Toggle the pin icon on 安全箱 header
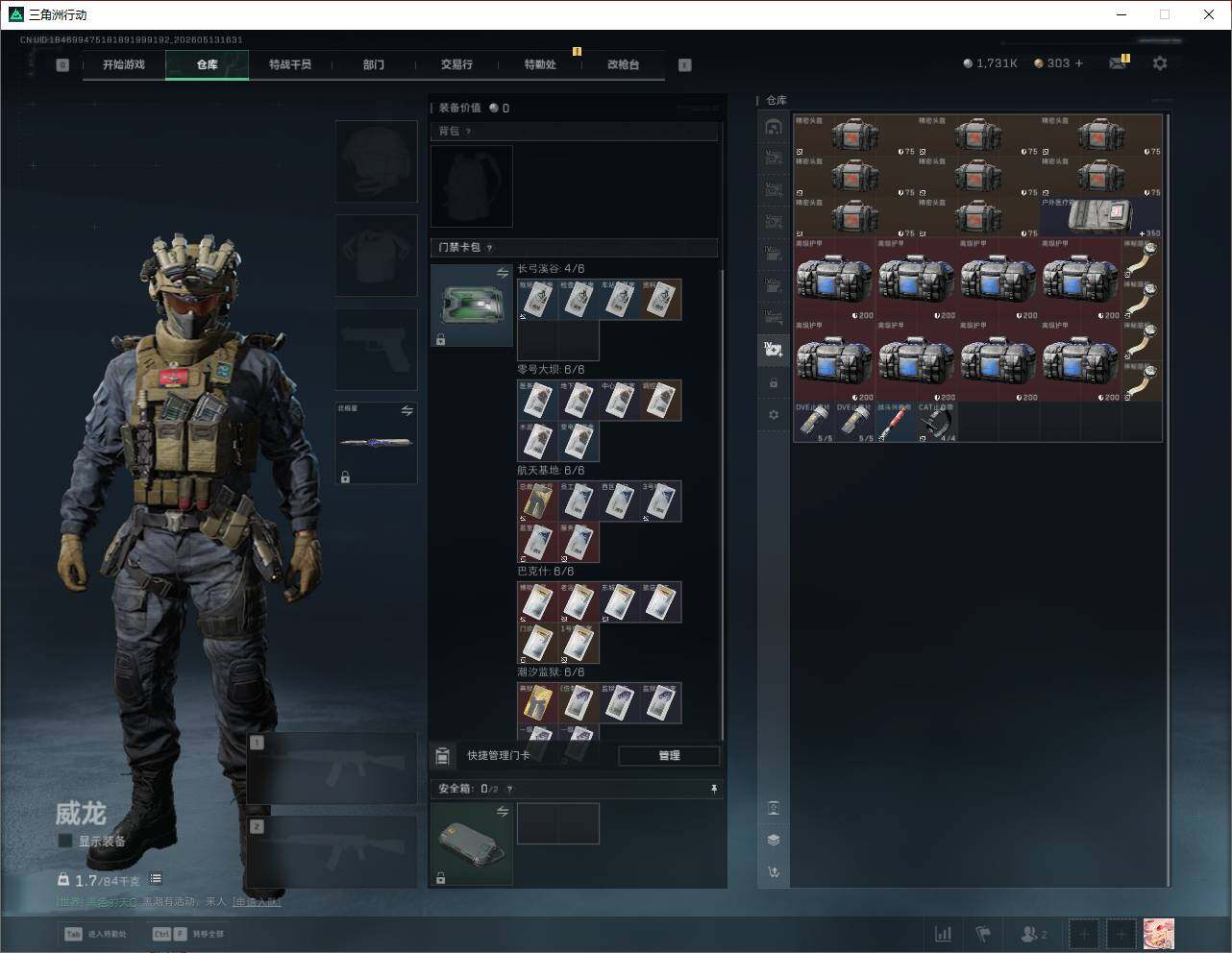 point(714,789)
